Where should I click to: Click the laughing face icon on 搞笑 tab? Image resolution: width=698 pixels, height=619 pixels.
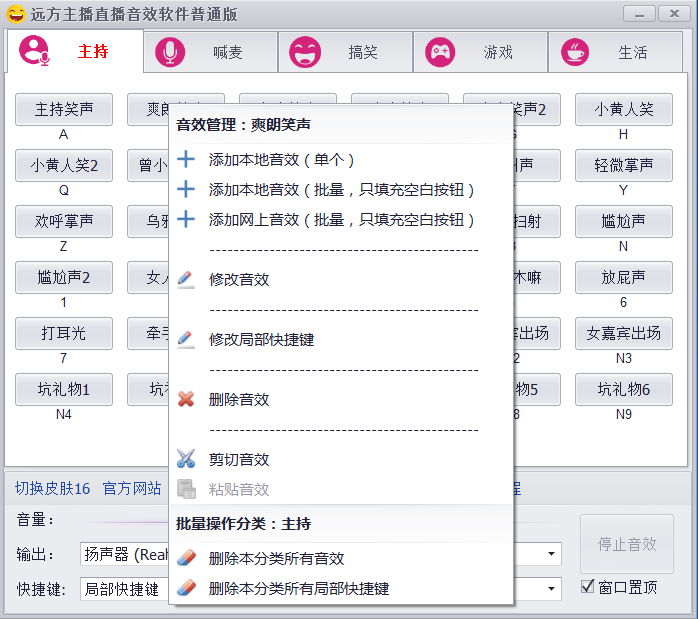(305, 52)
